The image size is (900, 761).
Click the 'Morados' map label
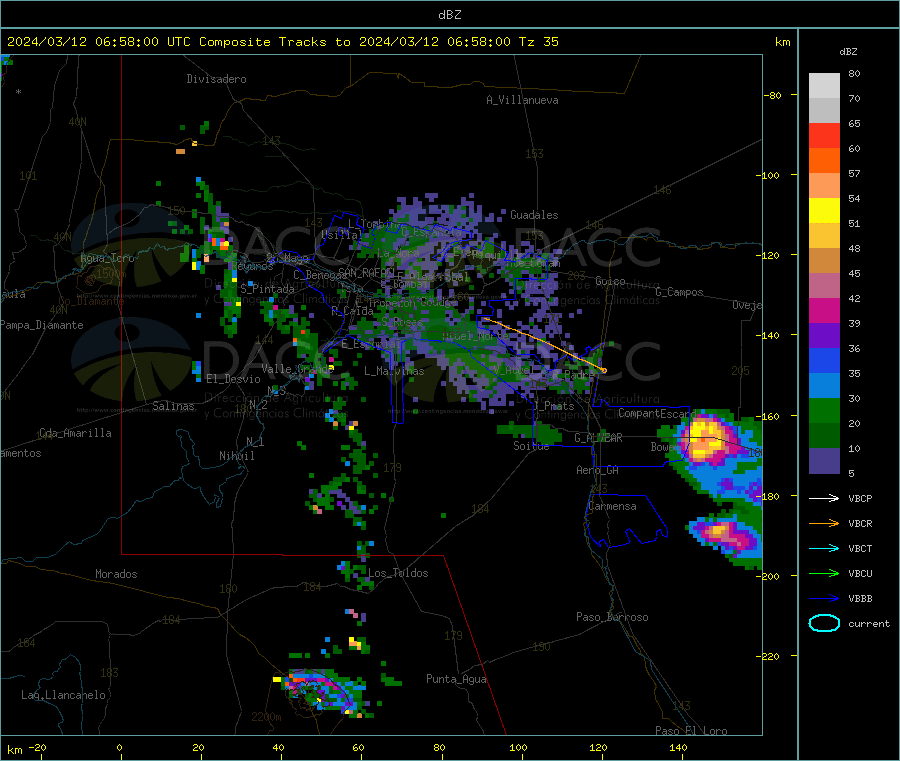coord(116,574)
